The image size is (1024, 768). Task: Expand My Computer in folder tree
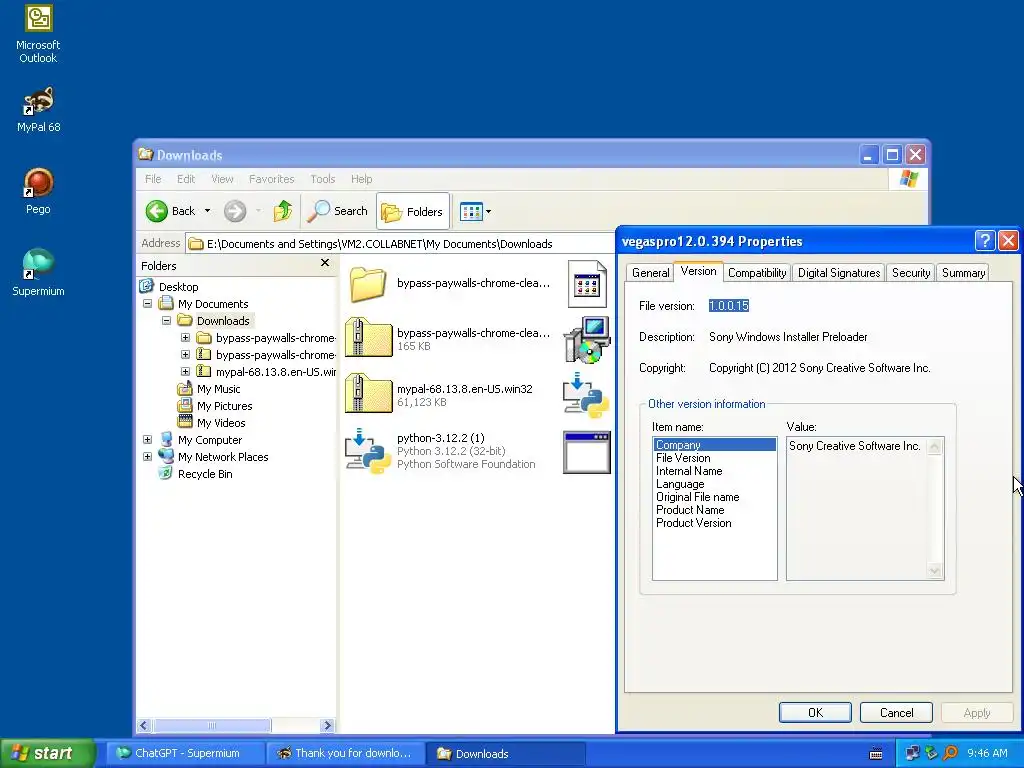point(148,440)
